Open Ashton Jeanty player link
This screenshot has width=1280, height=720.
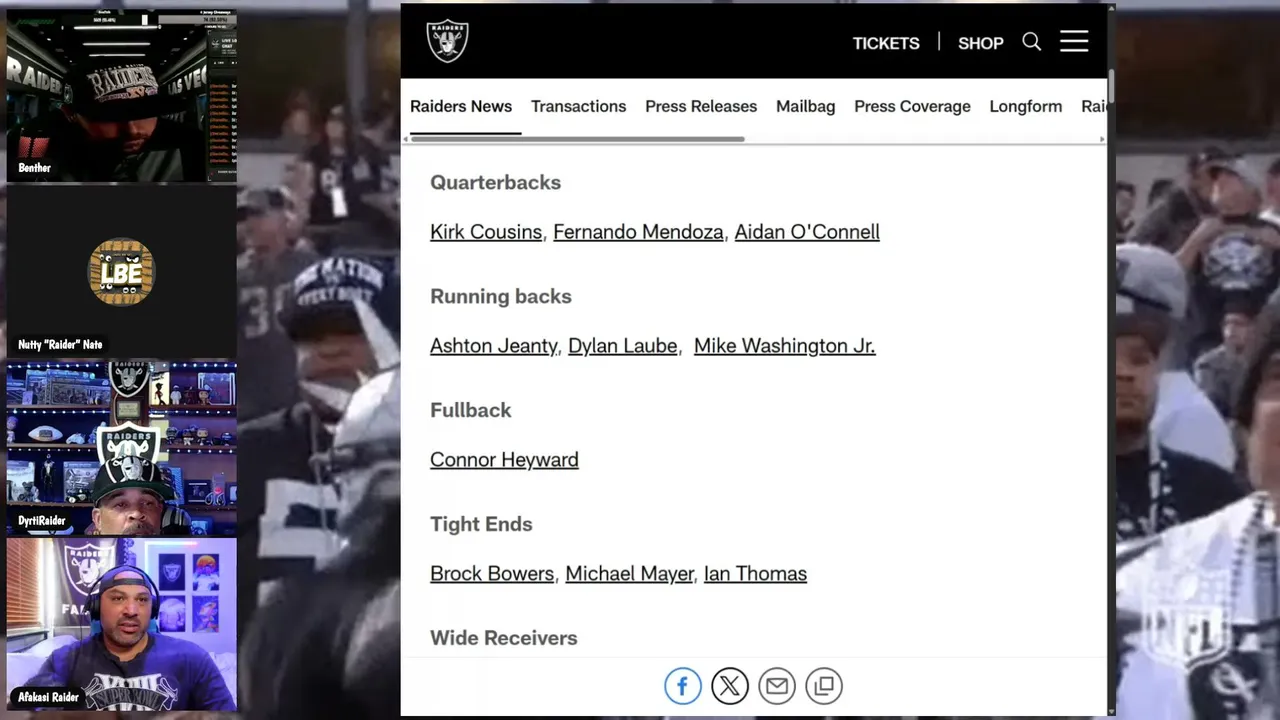(494, 346)
